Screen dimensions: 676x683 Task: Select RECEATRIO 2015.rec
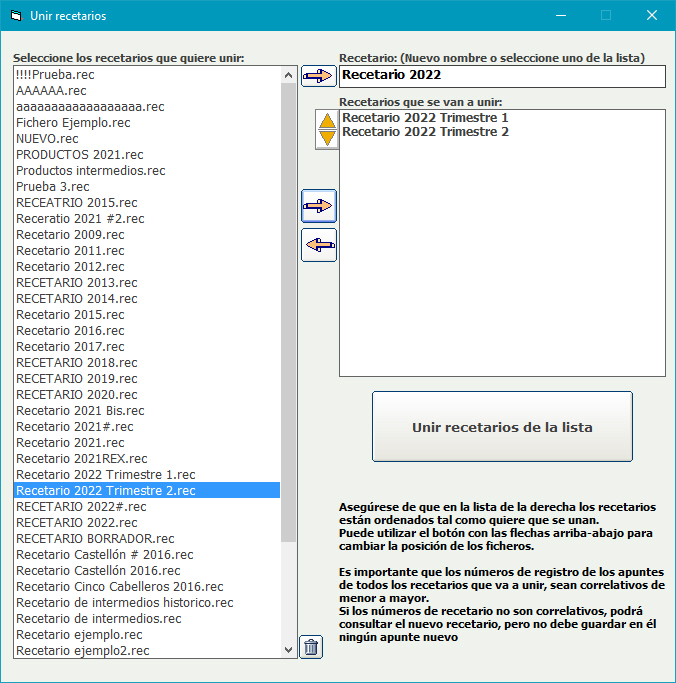tap(147, 203)
